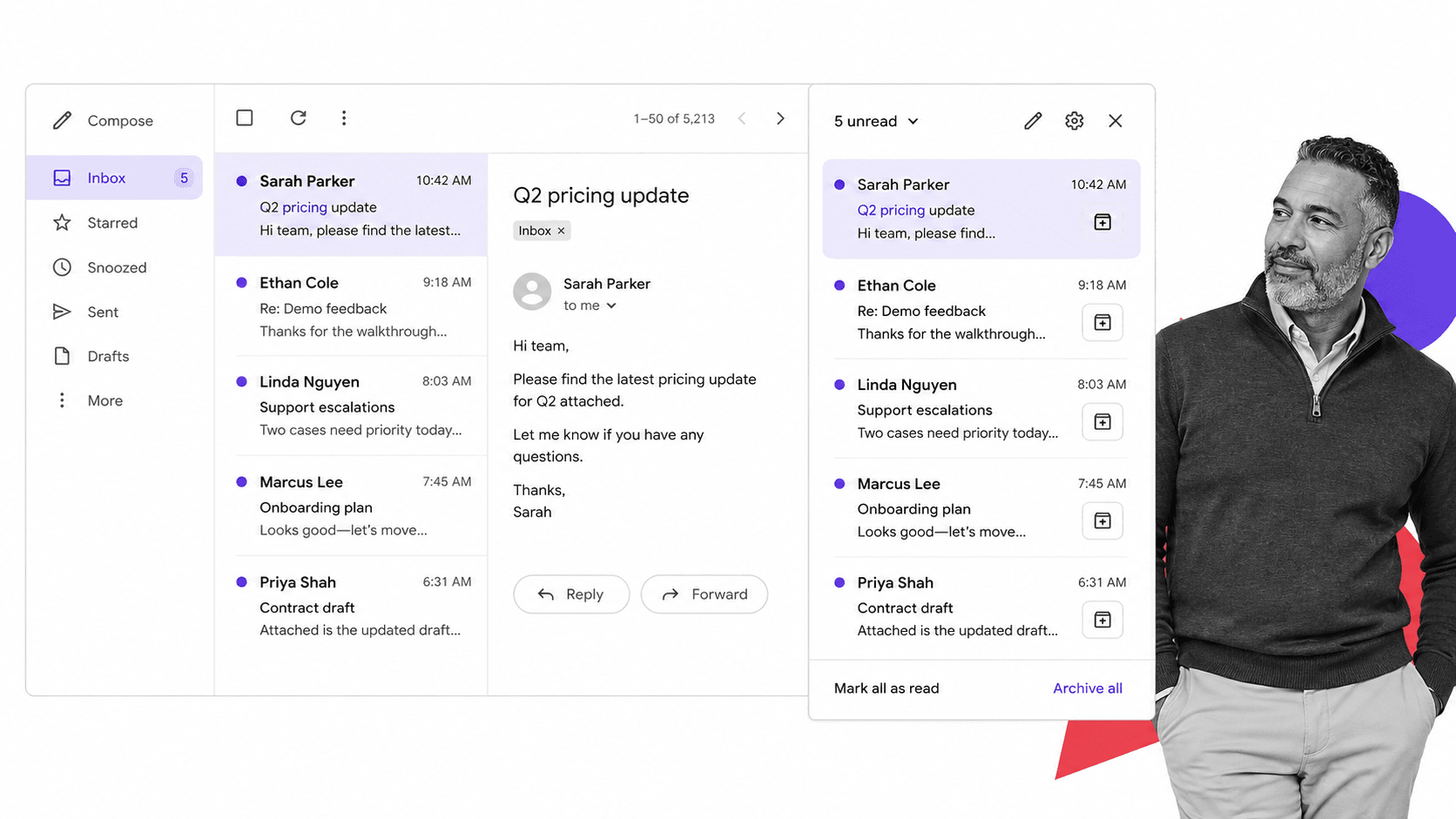Click the 'Q2 pricing update' email heading

[601, 195]
